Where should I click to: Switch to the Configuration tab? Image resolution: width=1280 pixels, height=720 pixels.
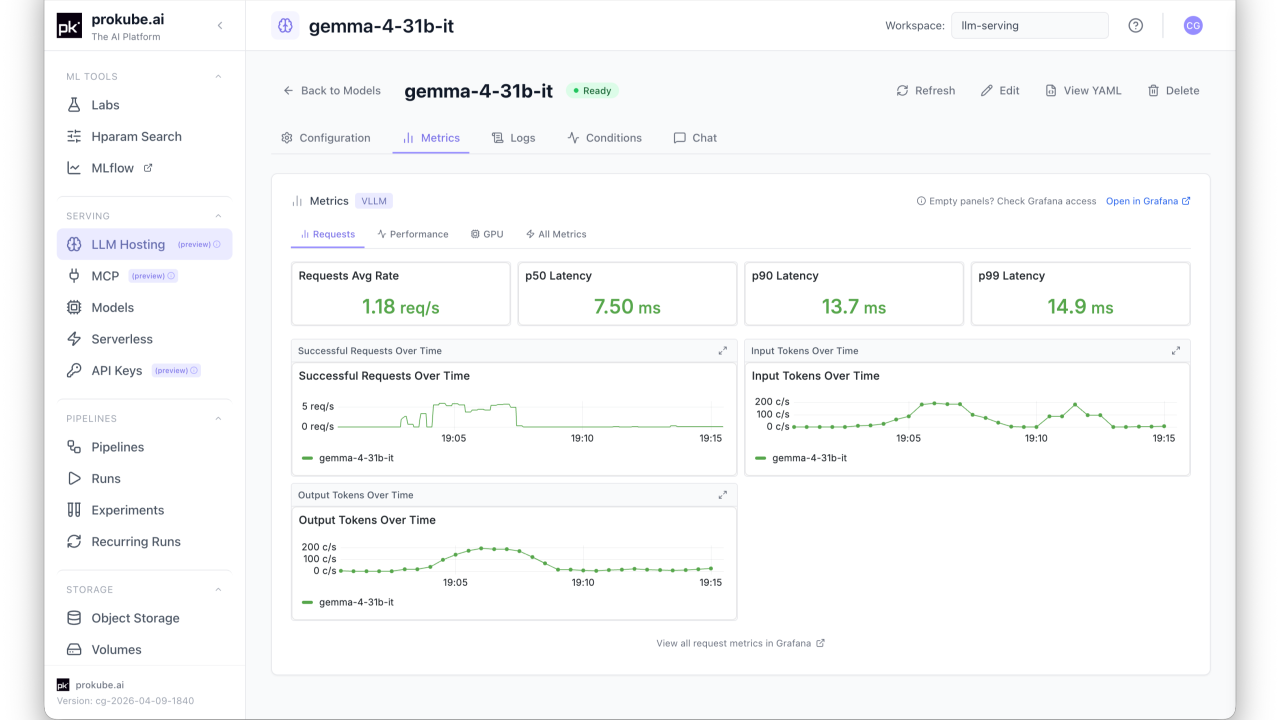[326, 138]
